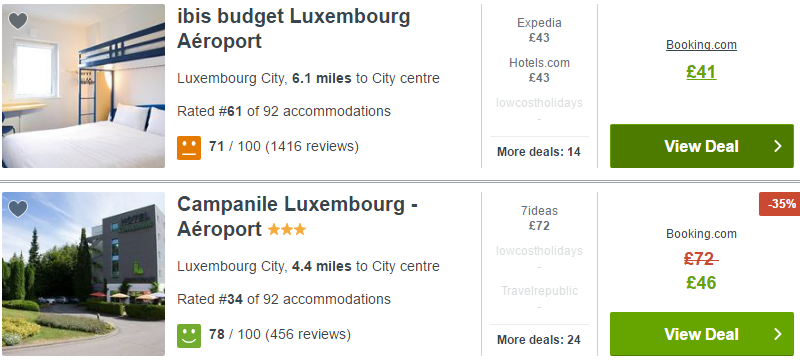Viewport: 800px width, 362px height.
Task: Expand More deals: 14 for ibis
Action: click(539, 152)
